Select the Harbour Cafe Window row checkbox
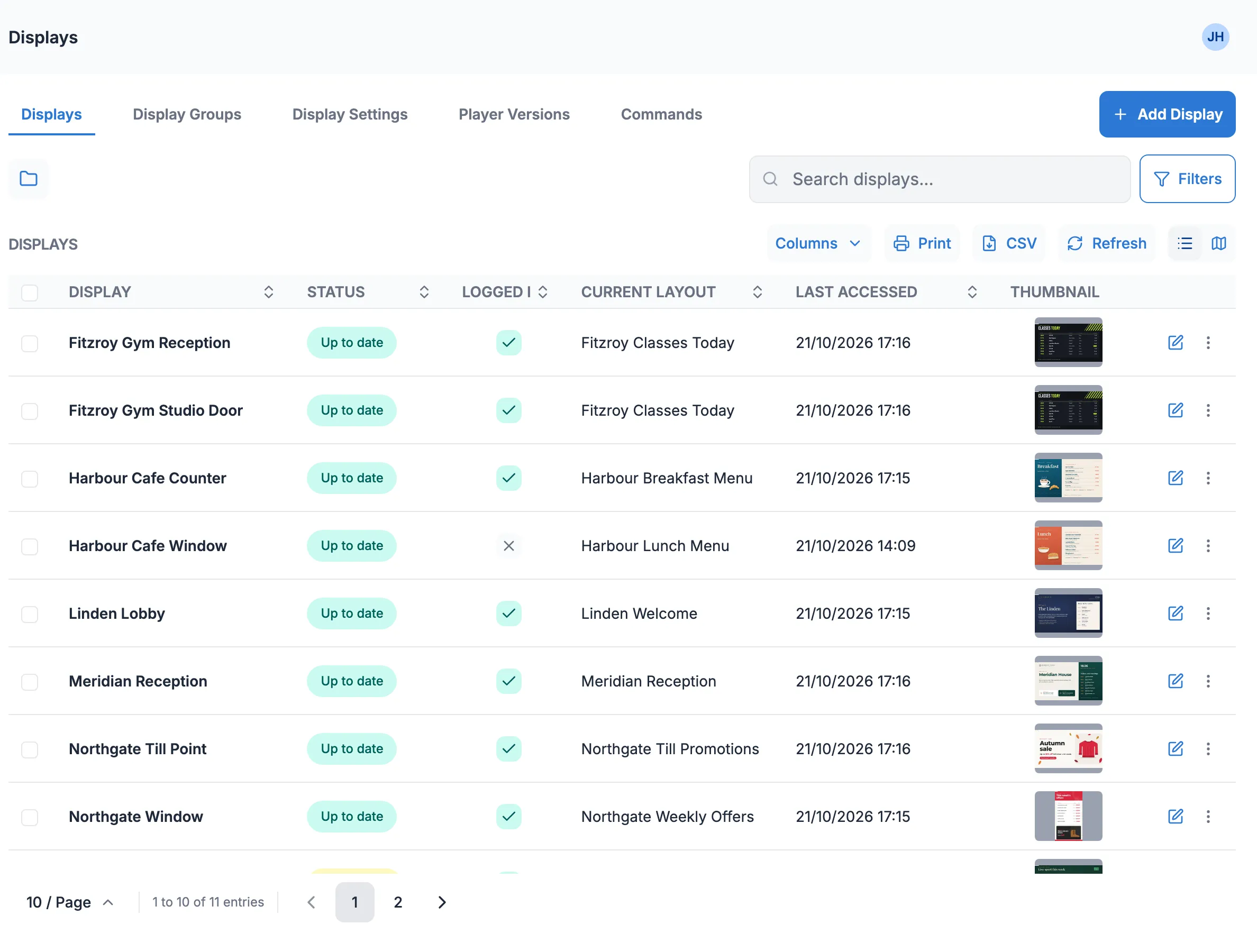This screenshot has width=1257, height=952. click(30, 546)
